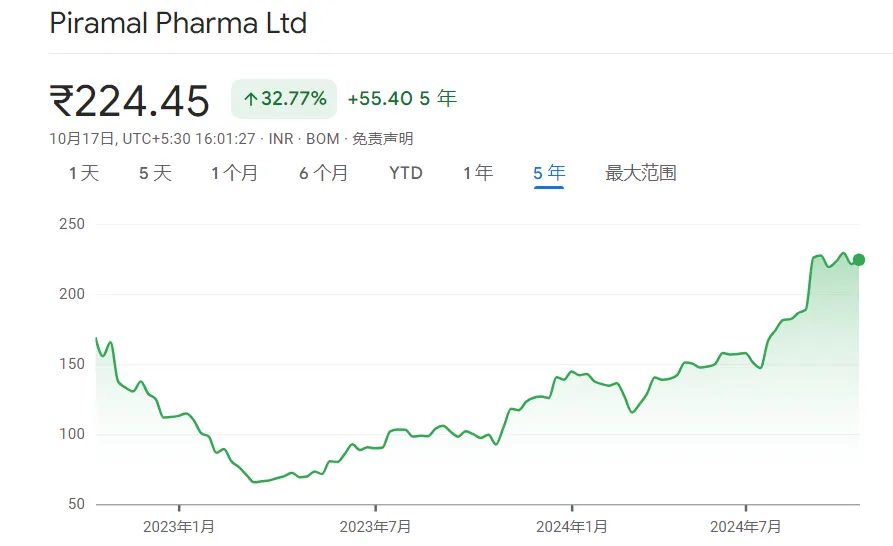Switch to the 5天 range tab

click(155, 173)
